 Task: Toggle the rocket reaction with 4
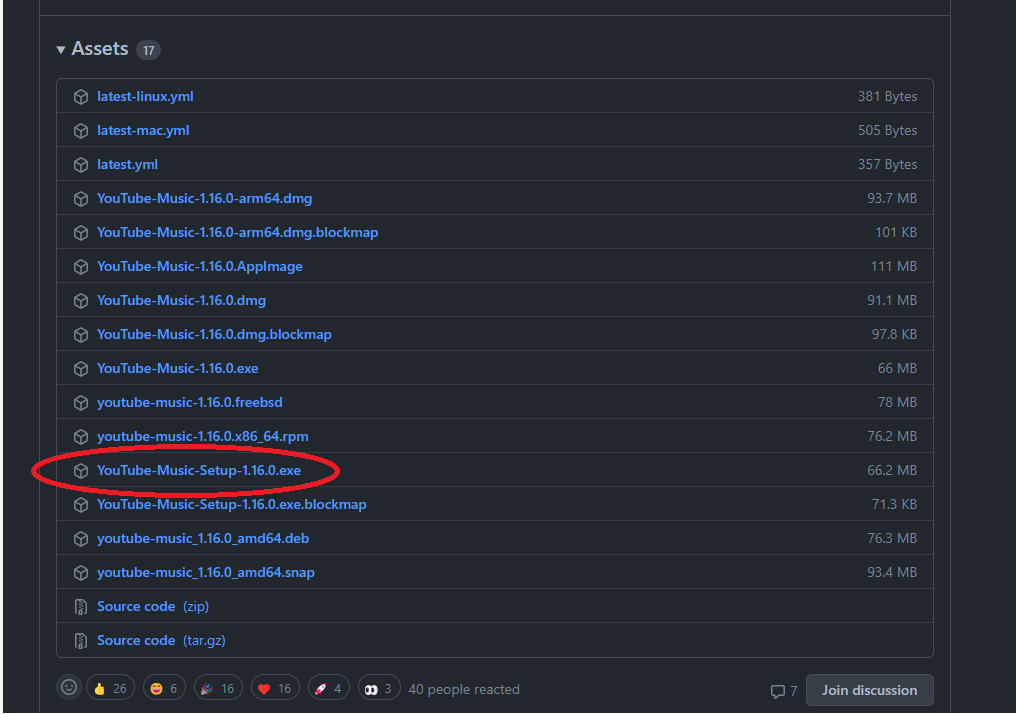click(x=329, y=688)
